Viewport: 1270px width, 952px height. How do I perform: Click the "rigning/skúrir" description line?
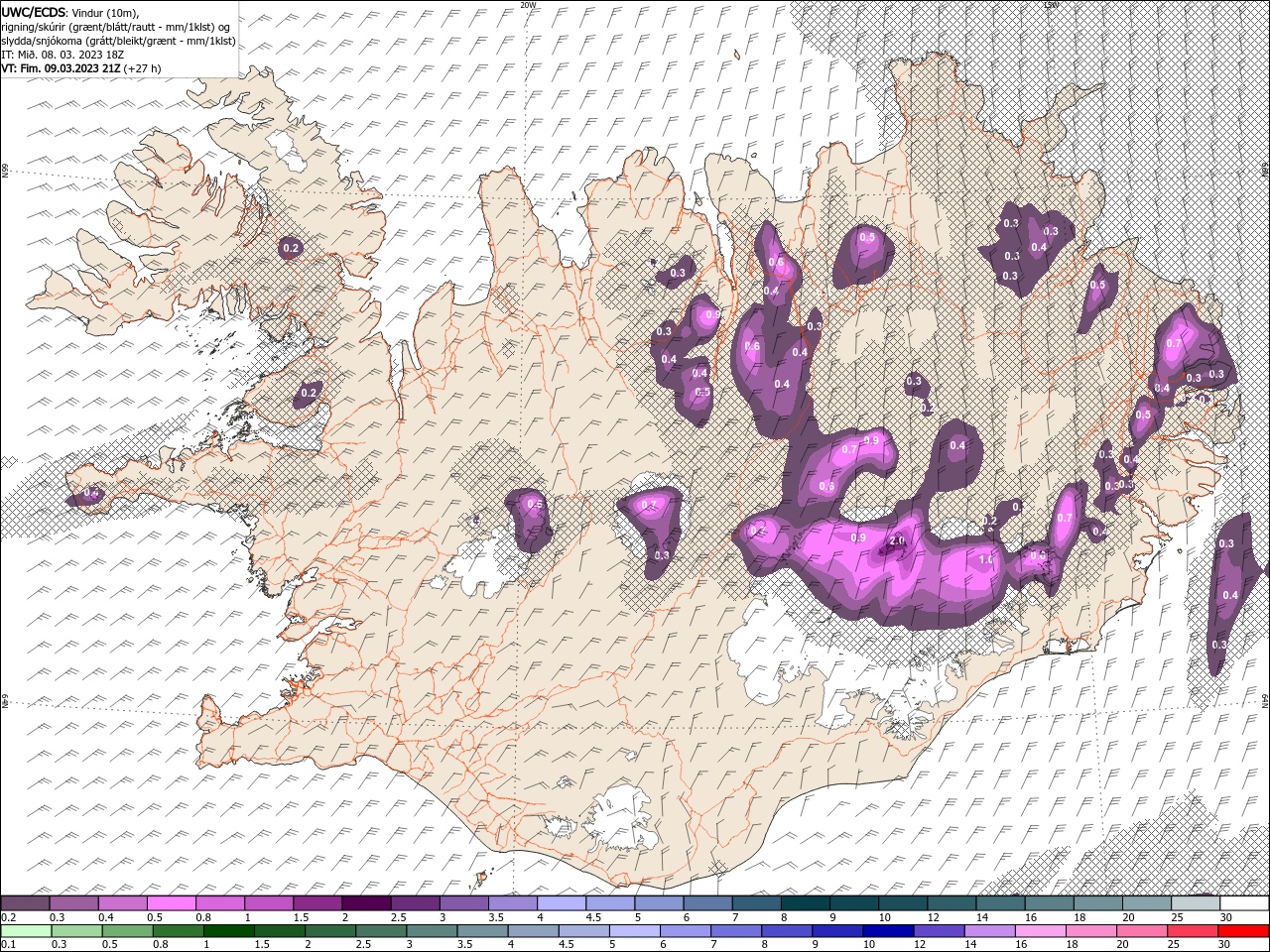pyautogui.click(x=116, y=27)
